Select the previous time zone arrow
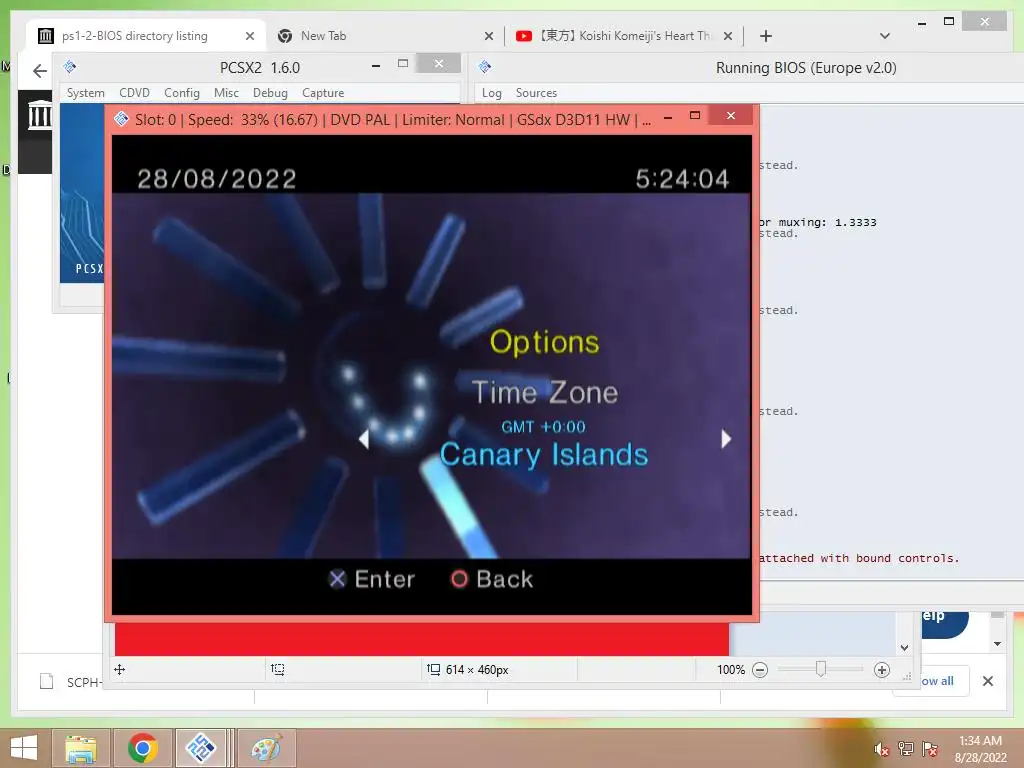This screenshot has height=768, width=1024. click(x=364, y=439)
